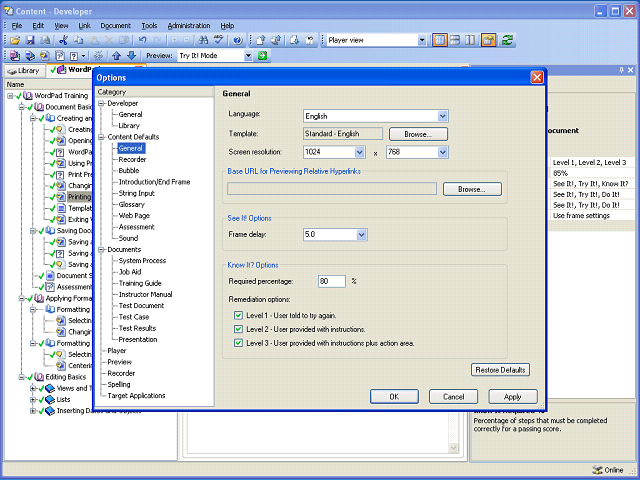
Task: Collapse WordPad Training in Library tree
Action: (10, 96)
